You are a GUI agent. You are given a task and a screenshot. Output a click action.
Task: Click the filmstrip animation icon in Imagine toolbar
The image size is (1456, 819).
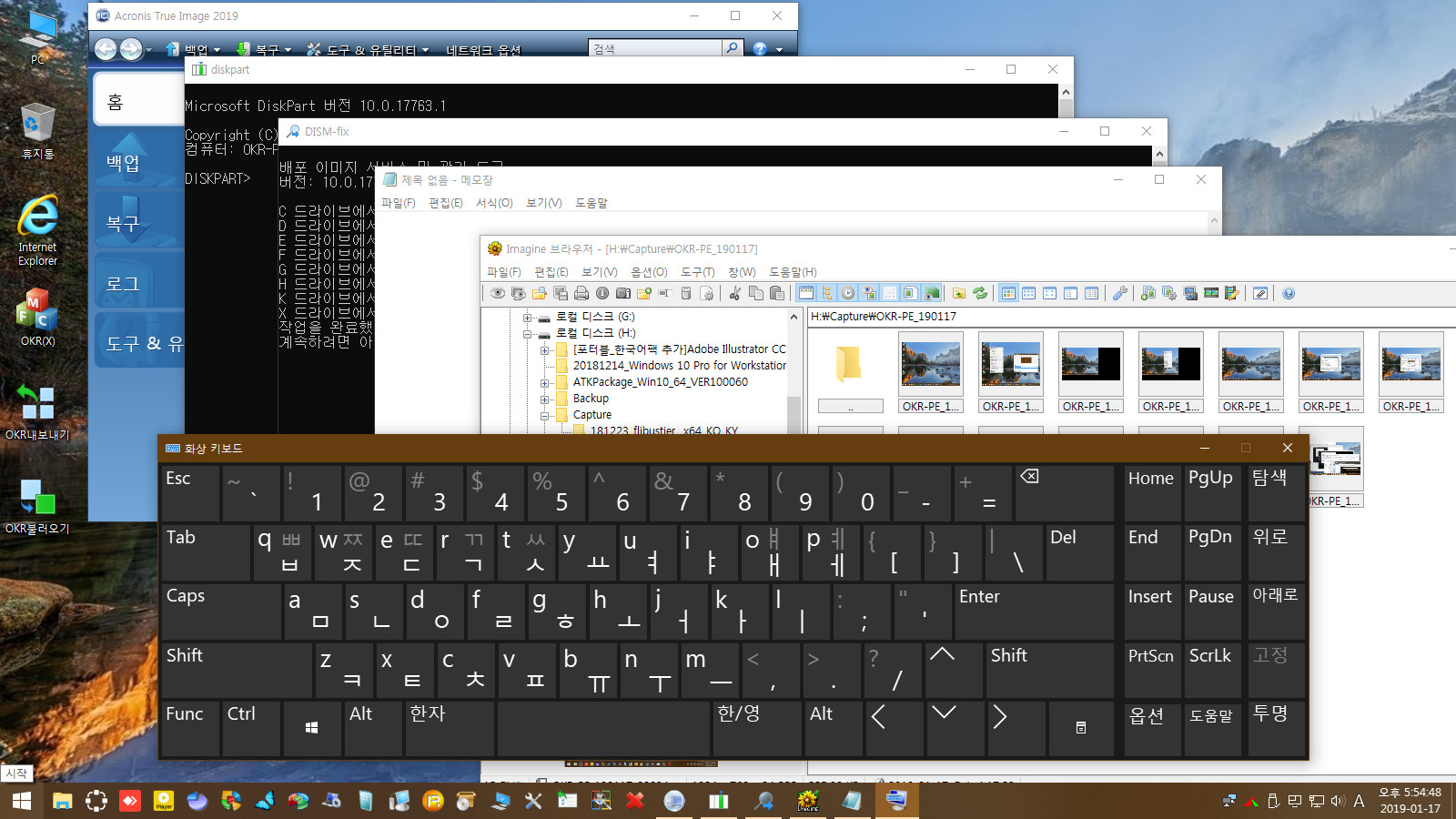(x=1211, y=293)
